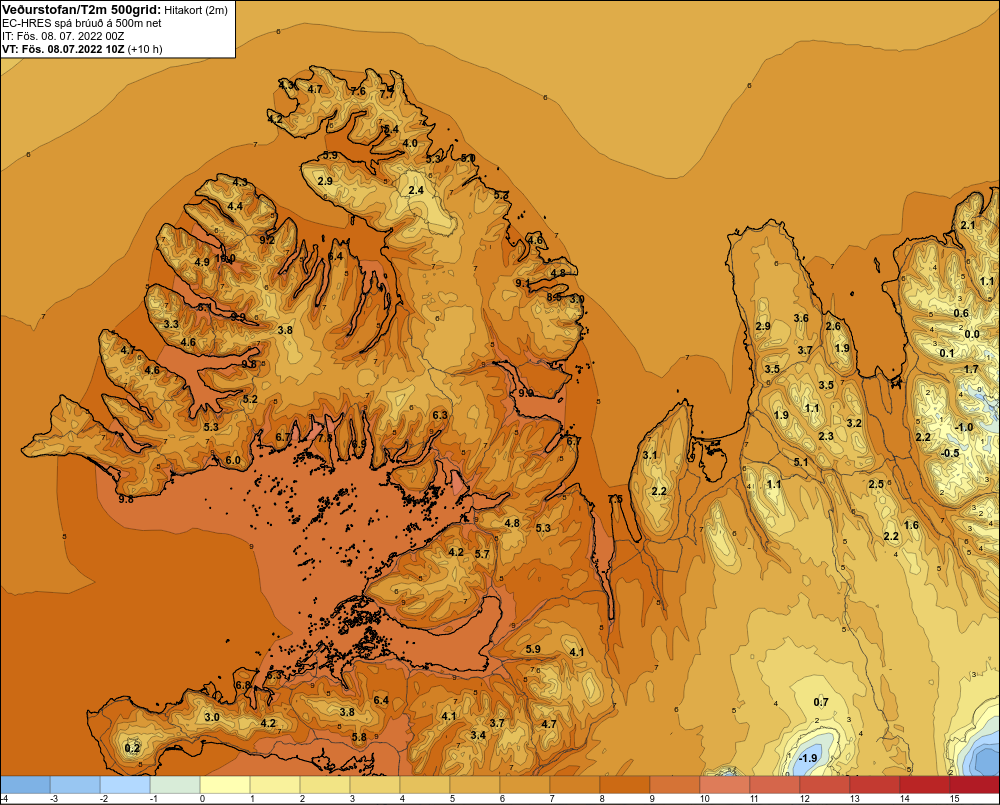Select the dark red legend swatch between 14 and 15
The image size is (1000, 805).
924,785
